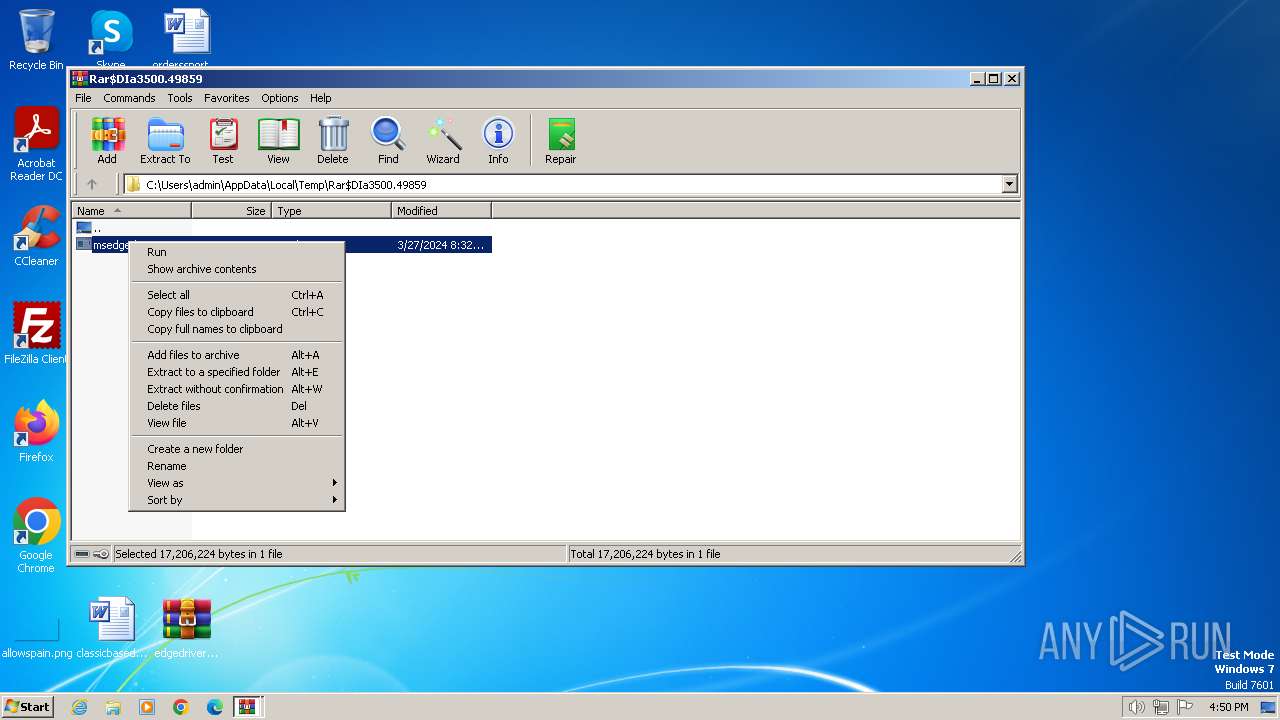Open Chrome from the taskbar

click(x=181, y=707)
